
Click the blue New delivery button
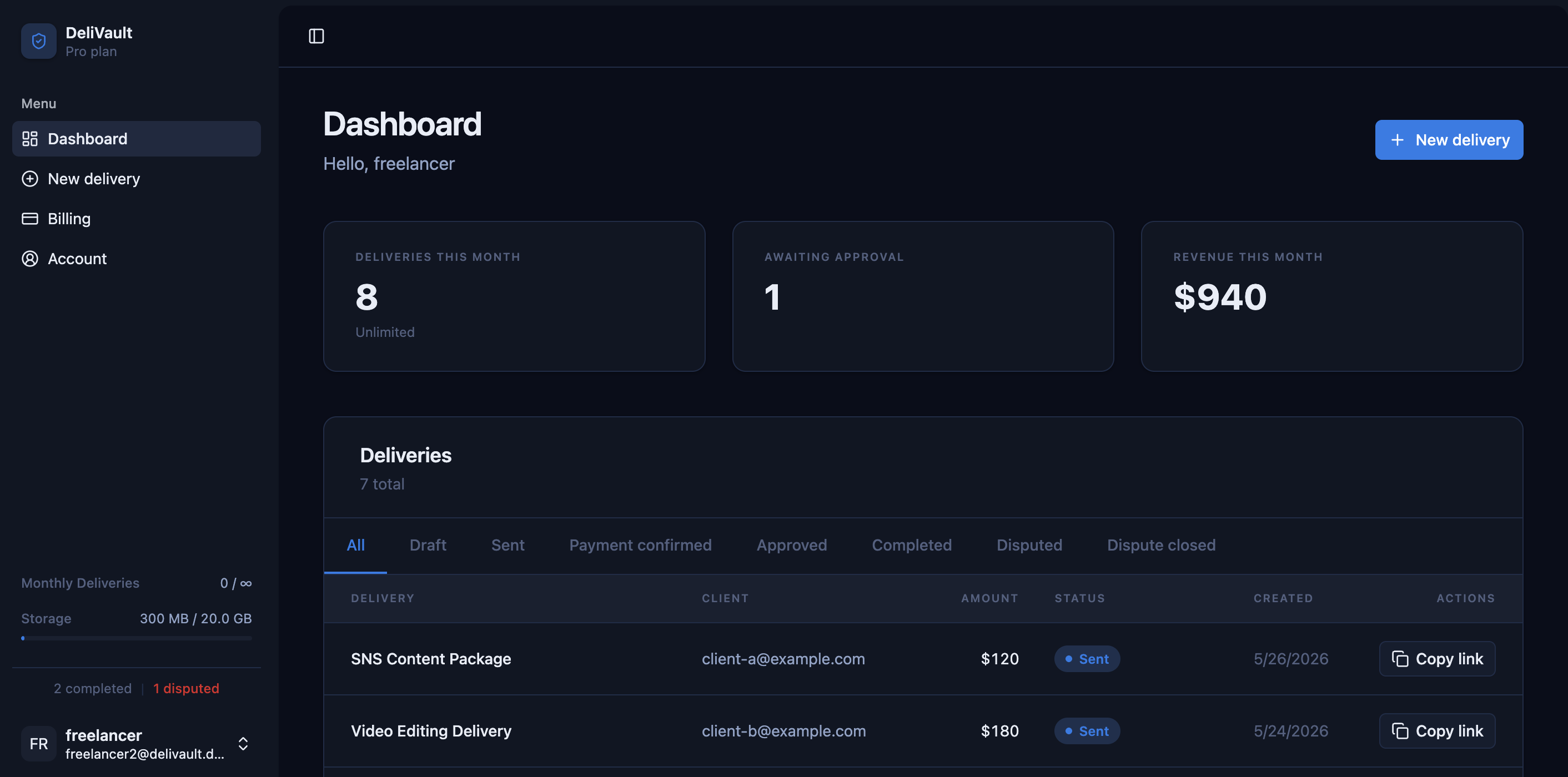pos(1449,140)
